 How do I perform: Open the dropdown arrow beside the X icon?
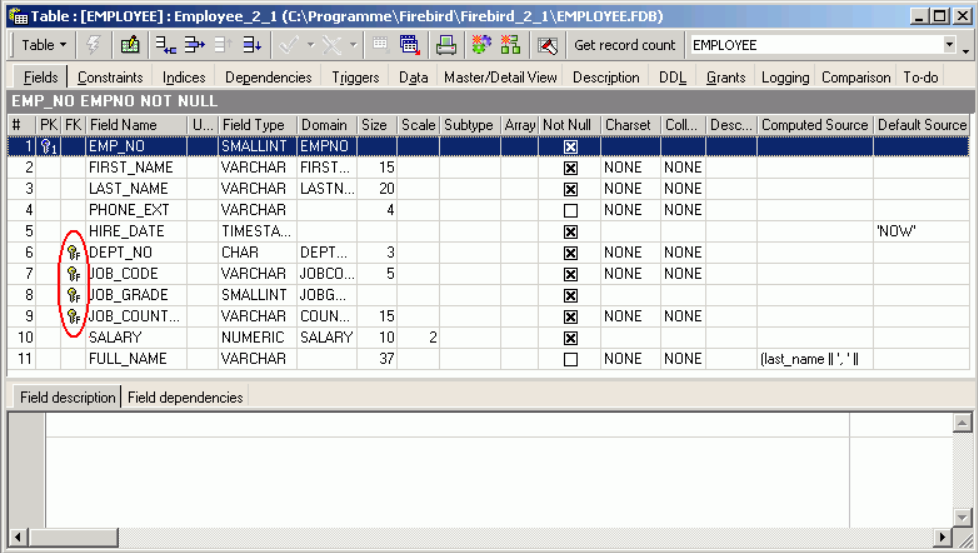coord(353,45)
